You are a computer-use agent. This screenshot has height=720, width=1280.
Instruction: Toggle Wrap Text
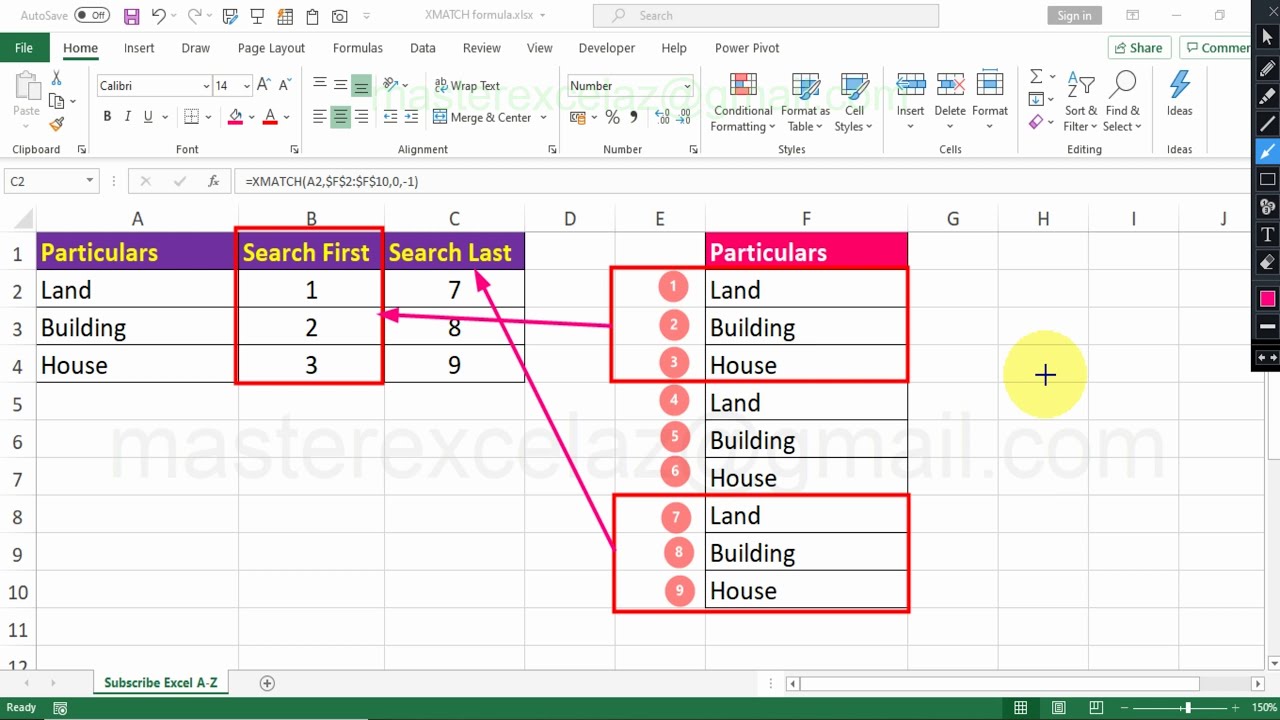pyautogui.click(x=467, y=86)
